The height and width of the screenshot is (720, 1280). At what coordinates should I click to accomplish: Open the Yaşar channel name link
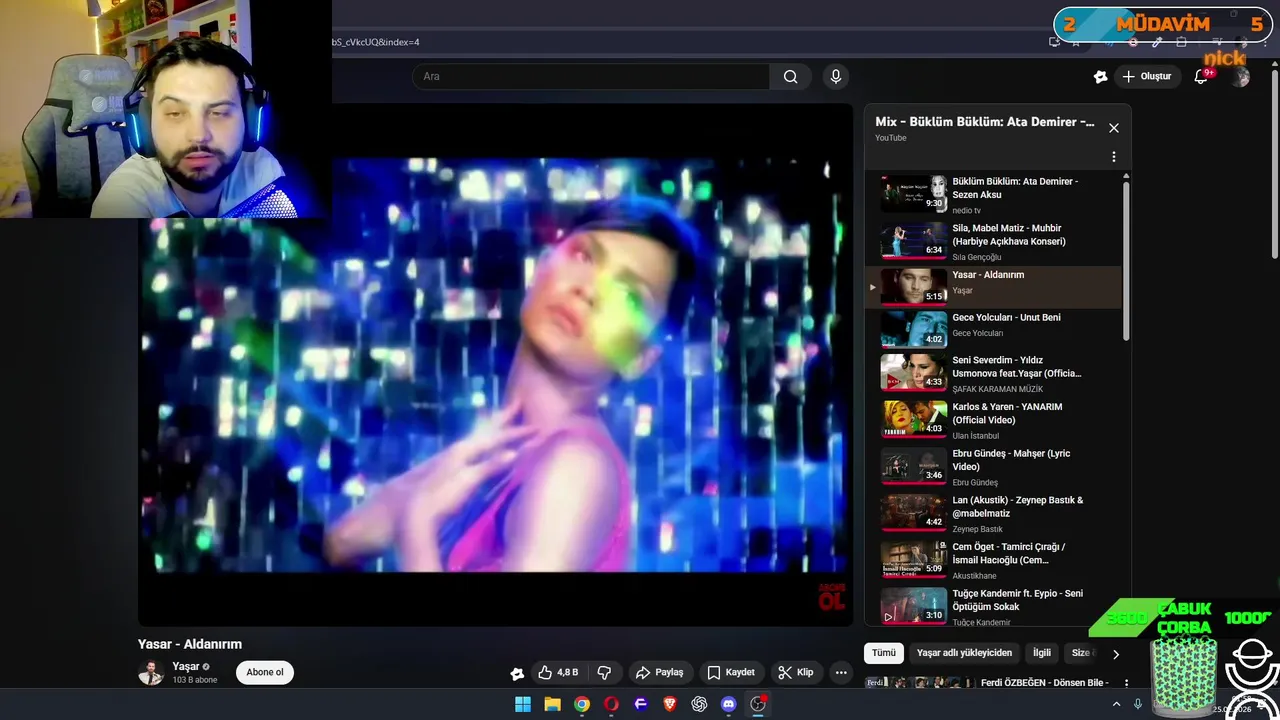185,667
